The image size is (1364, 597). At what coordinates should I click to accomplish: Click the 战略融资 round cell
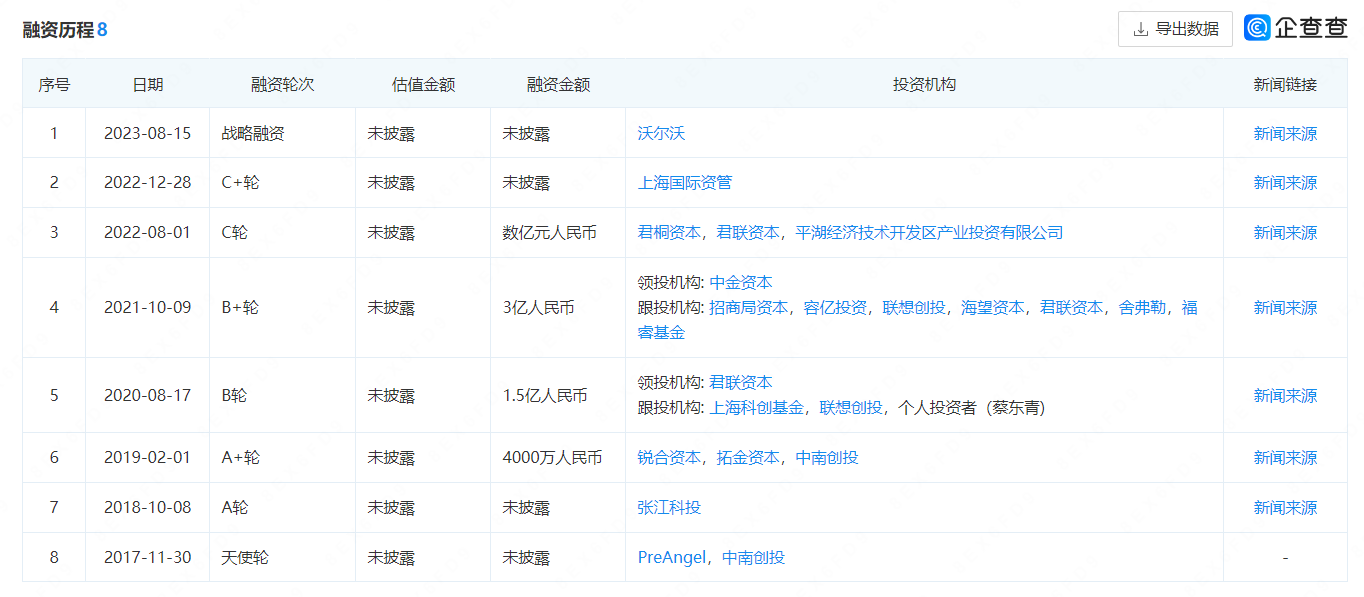[x=253, y=133]
